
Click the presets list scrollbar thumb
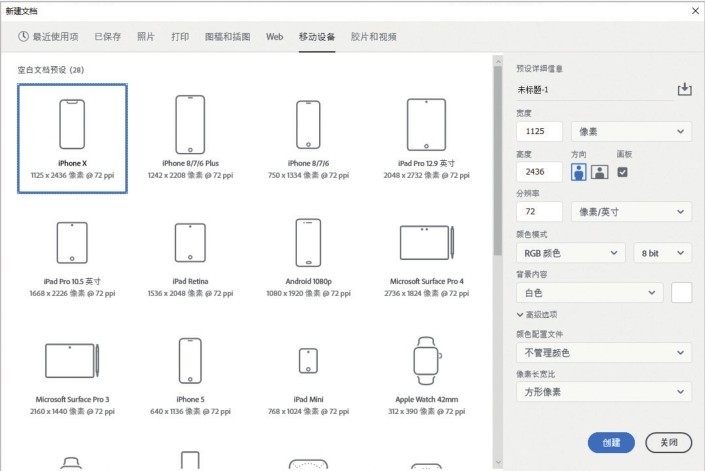pyautogui.click(x=497, y=161)
